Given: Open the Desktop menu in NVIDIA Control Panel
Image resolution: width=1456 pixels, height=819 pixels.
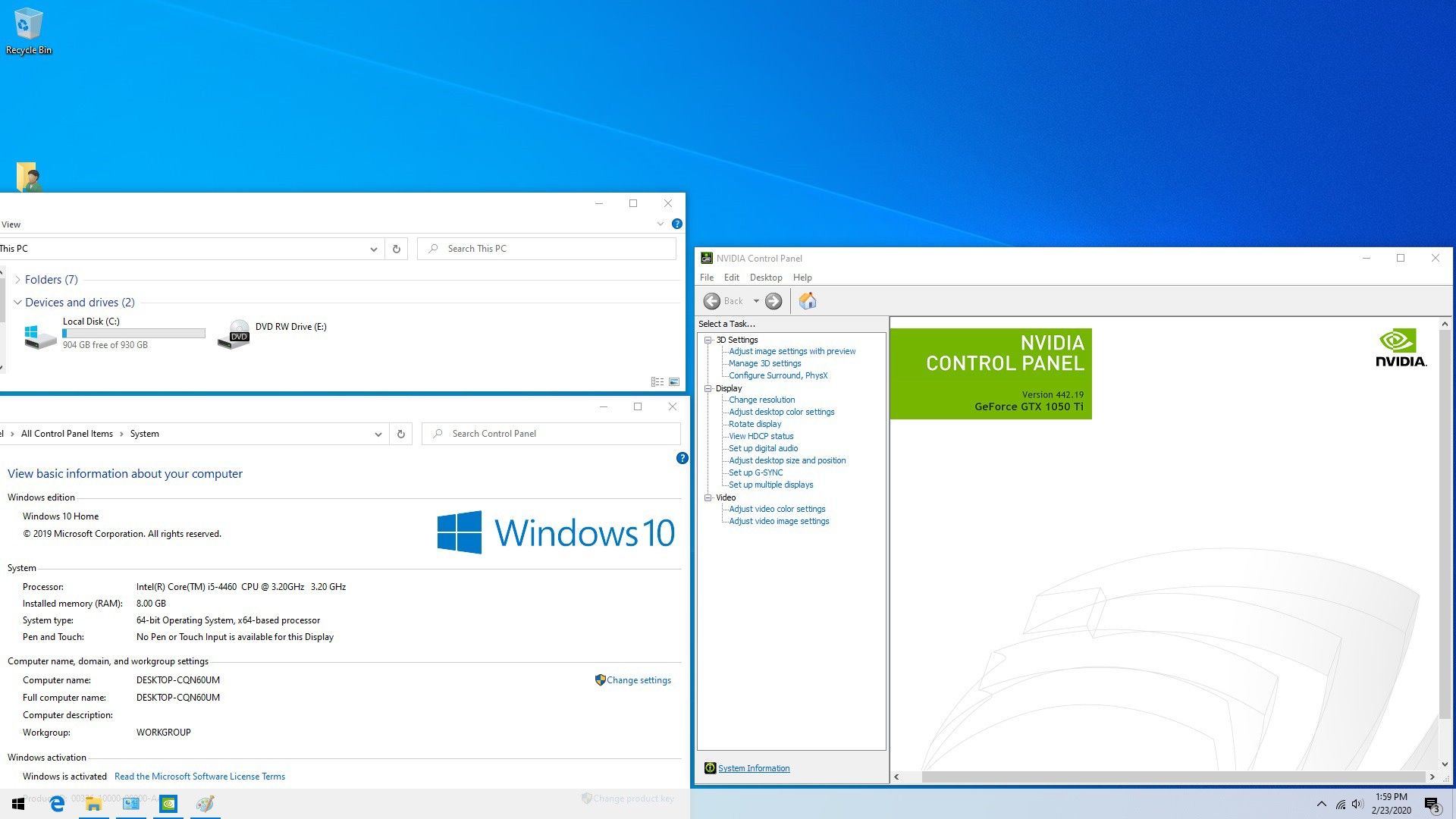Looking at the screenshot, I should (x=766, y=278).
